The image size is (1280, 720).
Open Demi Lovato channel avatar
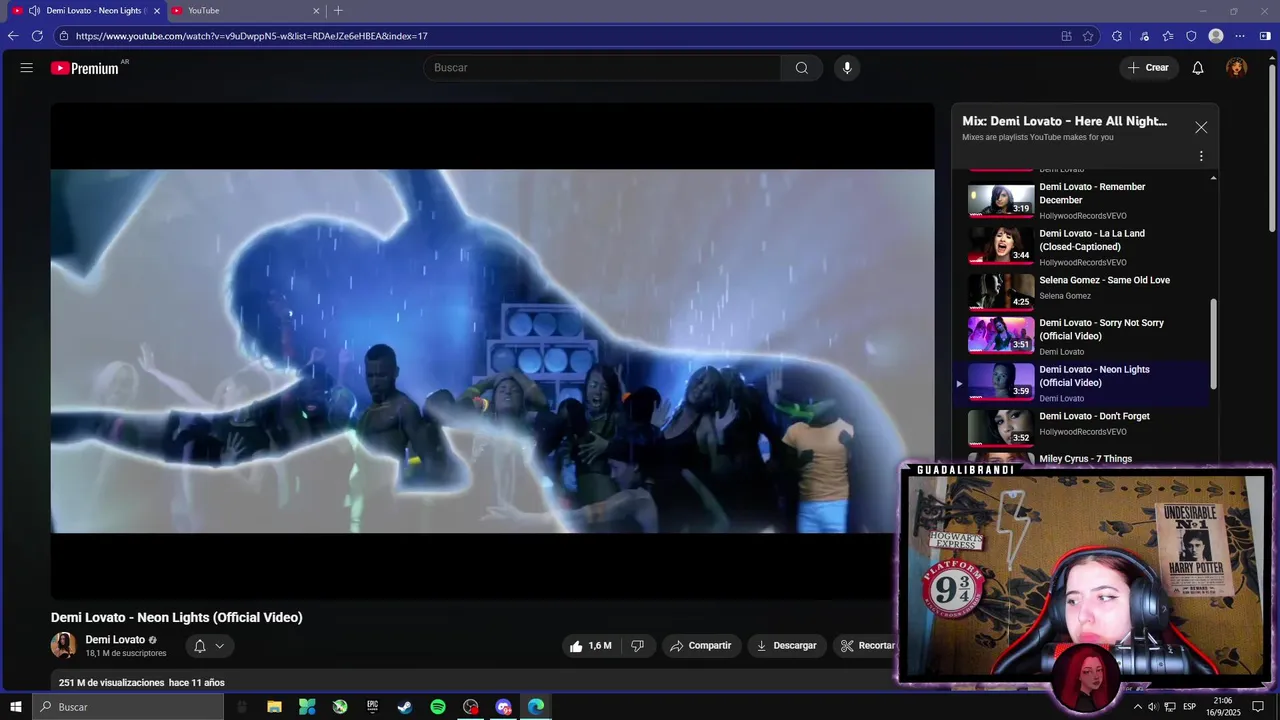(64, 645)
